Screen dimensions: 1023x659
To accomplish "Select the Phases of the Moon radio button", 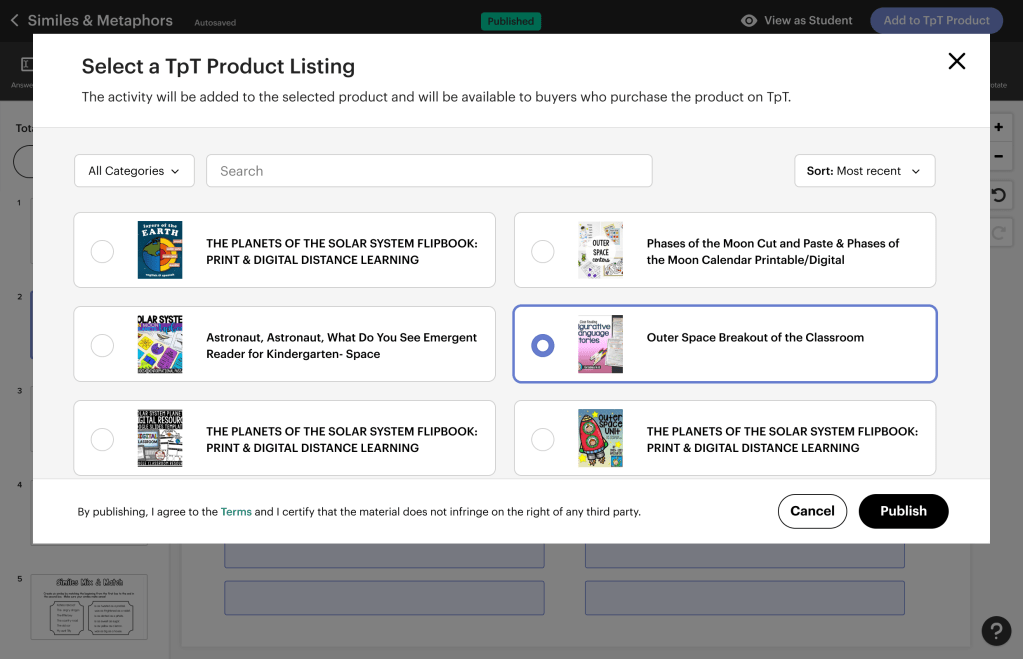I will pyautogui.click(x=542, y=251).
